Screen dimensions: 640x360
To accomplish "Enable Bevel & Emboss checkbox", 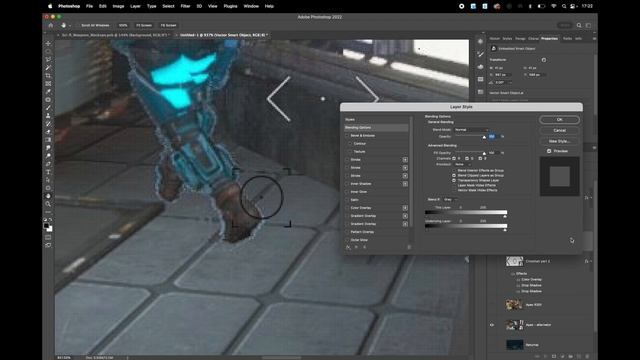I will click(347, 136).
